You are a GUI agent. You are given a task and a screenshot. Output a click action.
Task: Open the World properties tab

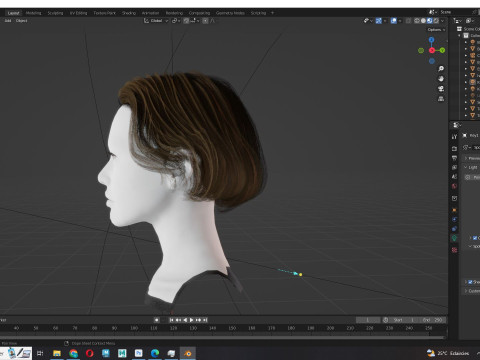pyautogui.click(x=454, y=186)
